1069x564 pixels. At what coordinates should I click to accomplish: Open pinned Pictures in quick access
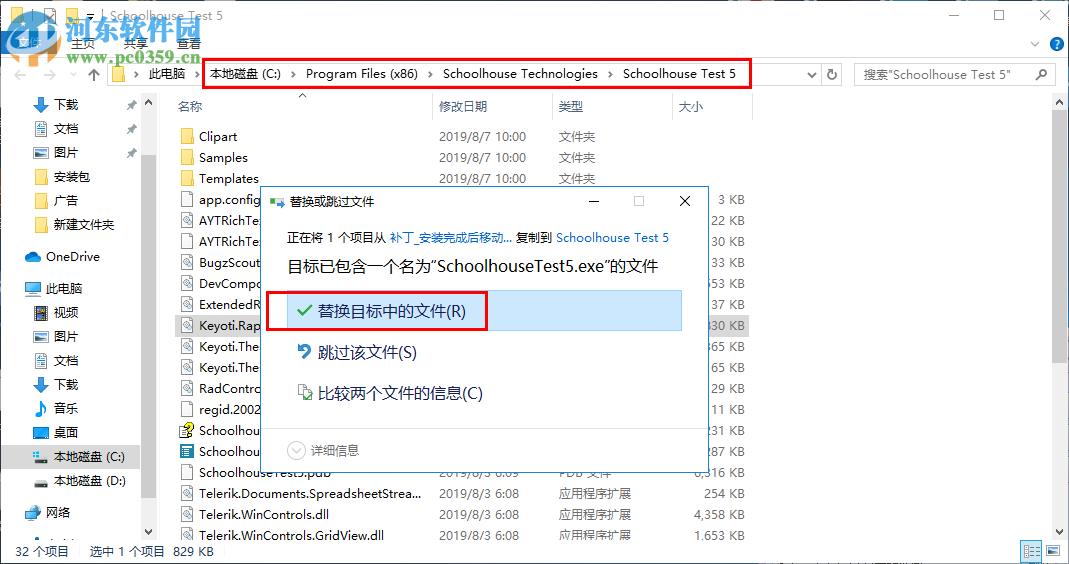tap(65, 152)
